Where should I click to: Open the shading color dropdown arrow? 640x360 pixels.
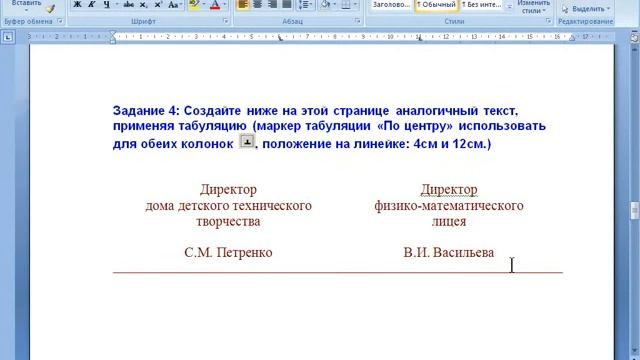(335, 4)
